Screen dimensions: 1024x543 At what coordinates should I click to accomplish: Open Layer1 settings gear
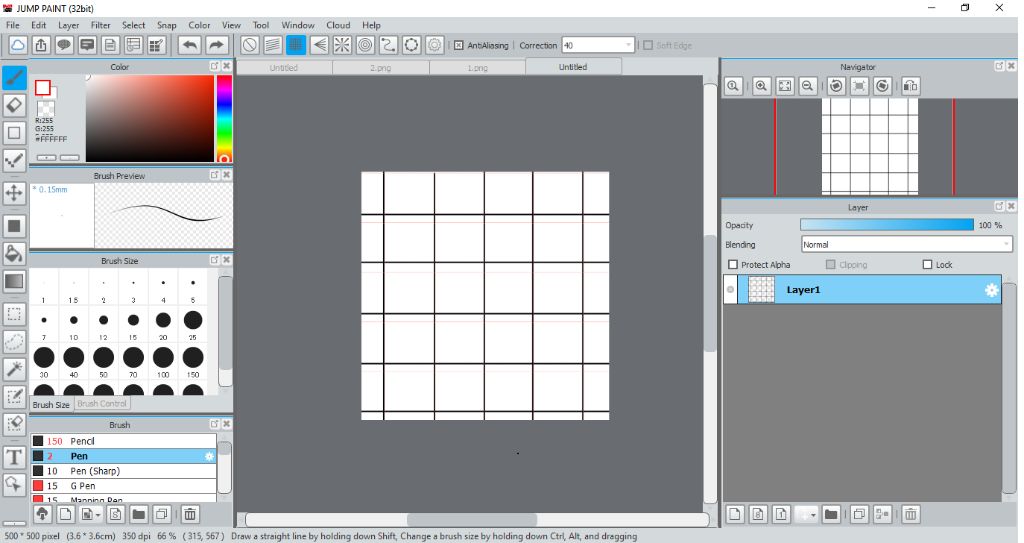pos(991,290)
